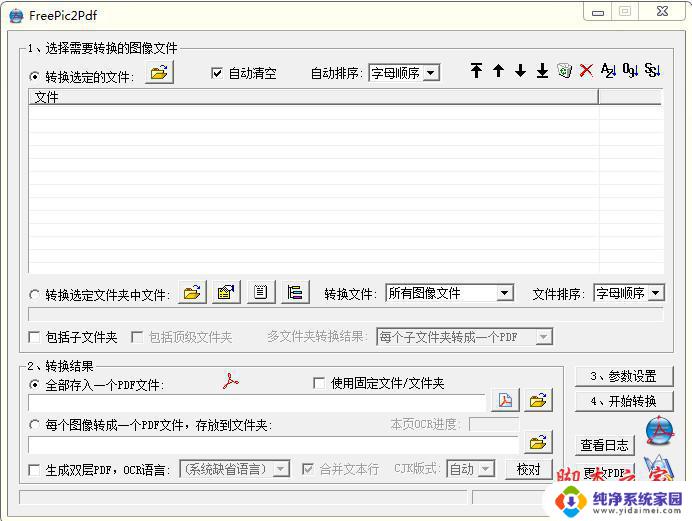Clear the file list with the recycle bin icon
Image resolution: width=692 pixels, height=521 pixels.
pos(564,70)
